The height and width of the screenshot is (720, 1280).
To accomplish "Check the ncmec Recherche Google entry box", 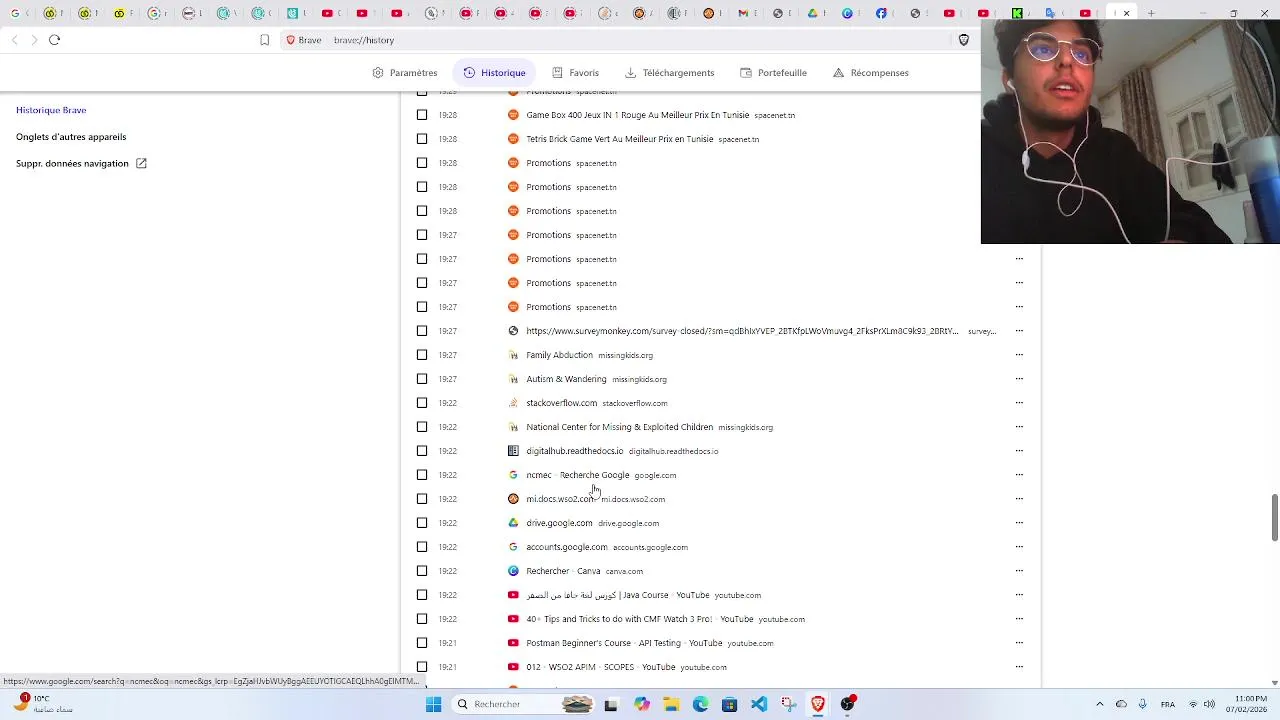I will pos(422,475).
